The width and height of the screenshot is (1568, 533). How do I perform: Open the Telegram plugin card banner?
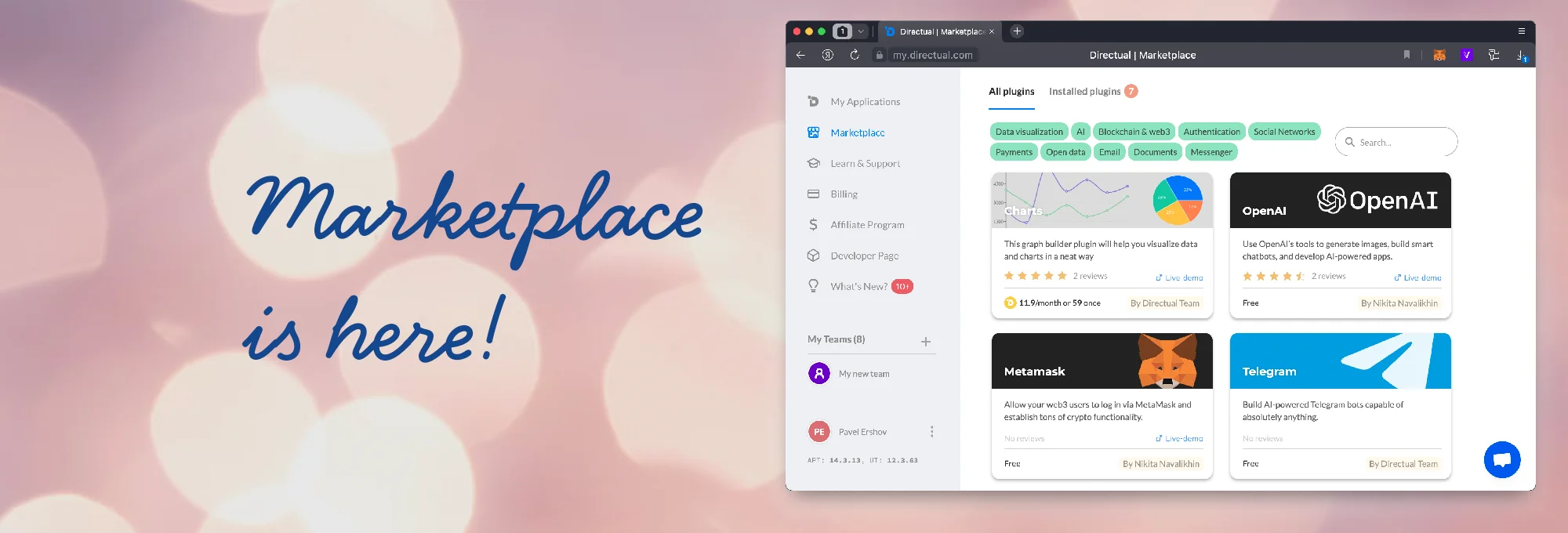1340,361
